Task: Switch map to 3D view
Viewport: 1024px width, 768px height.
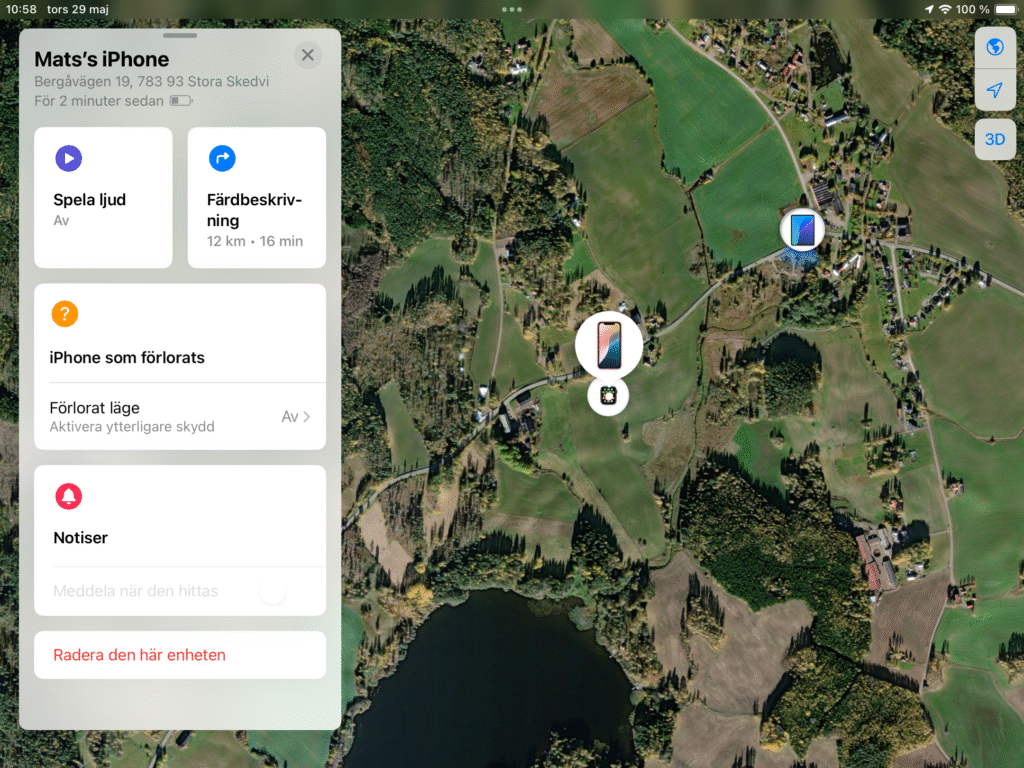Action: [x=995, y=139]
